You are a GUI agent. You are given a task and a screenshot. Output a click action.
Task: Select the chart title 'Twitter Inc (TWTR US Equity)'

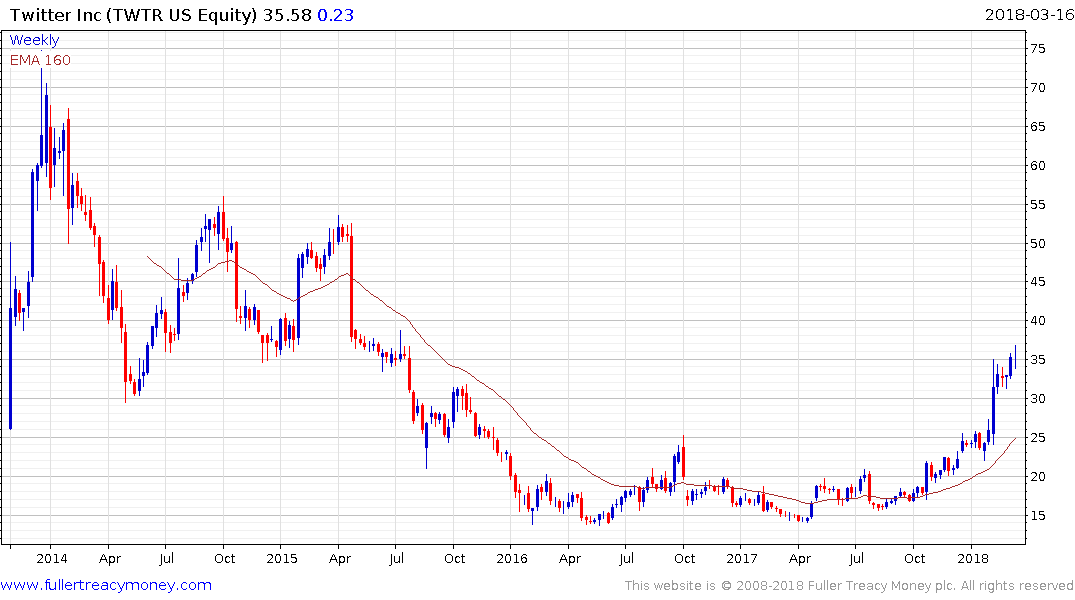(x=134, y=15)
